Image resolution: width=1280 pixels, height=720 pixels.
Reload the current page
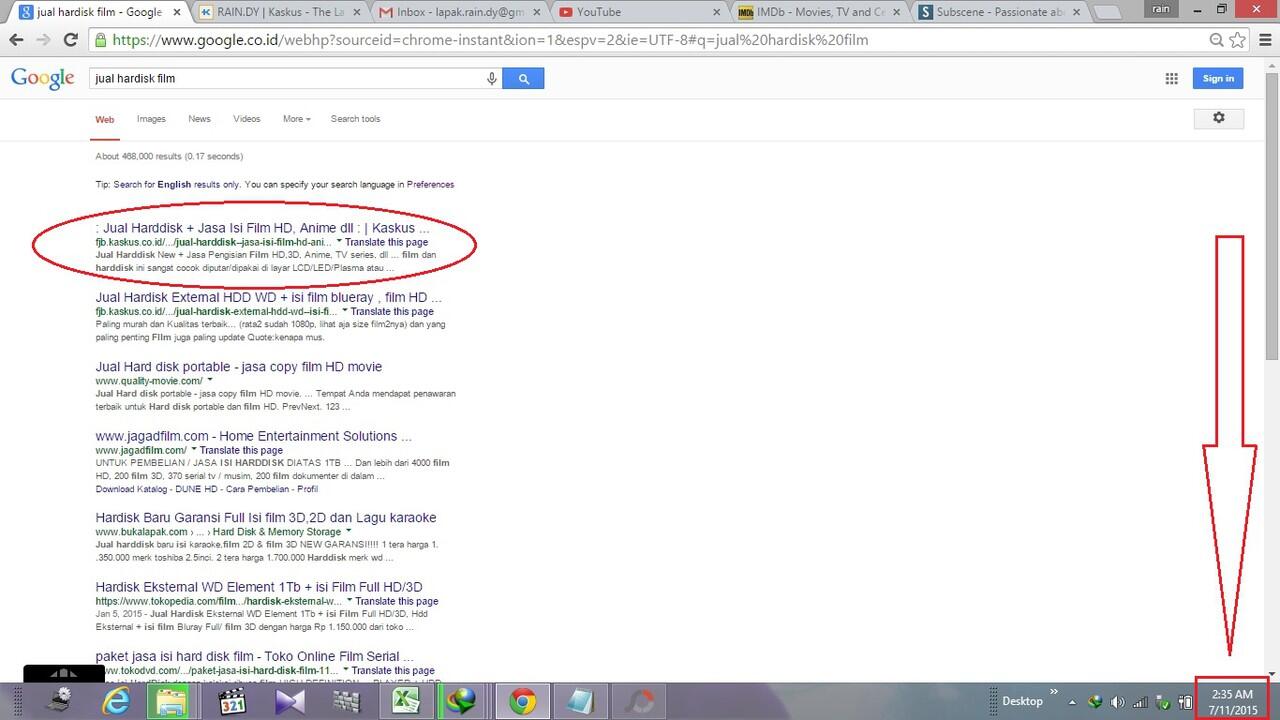tap(70, 40)
